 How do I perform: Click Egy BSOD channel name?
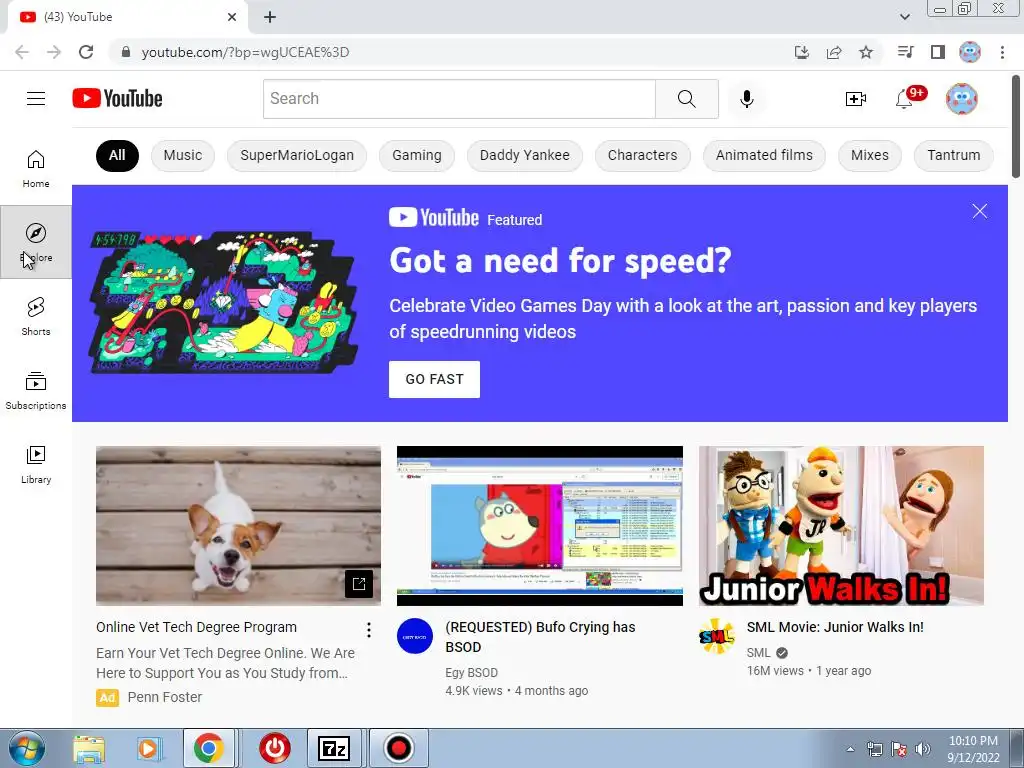point(472,673)
